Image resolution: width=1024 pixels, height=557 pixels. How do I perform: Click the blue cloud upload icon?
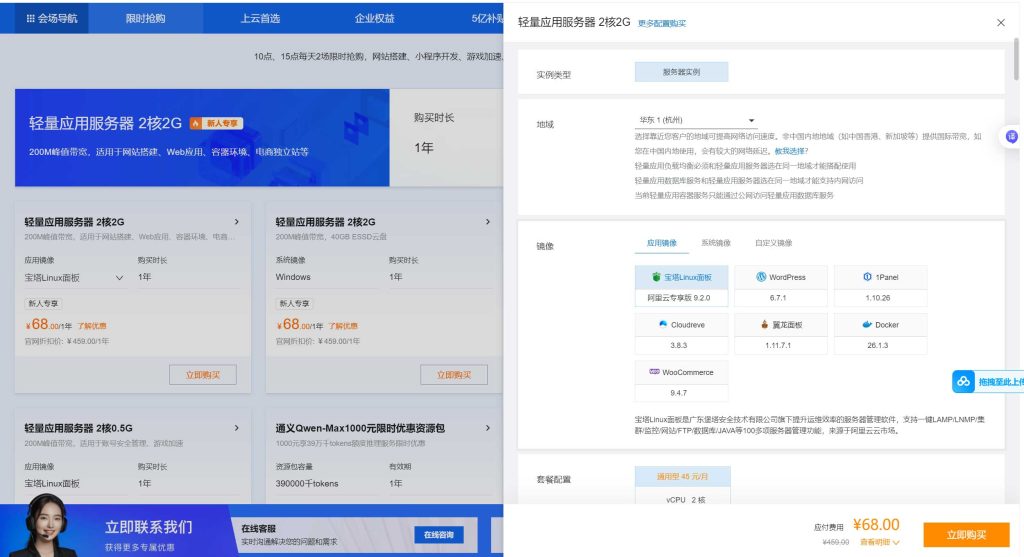tap(963, 382)
